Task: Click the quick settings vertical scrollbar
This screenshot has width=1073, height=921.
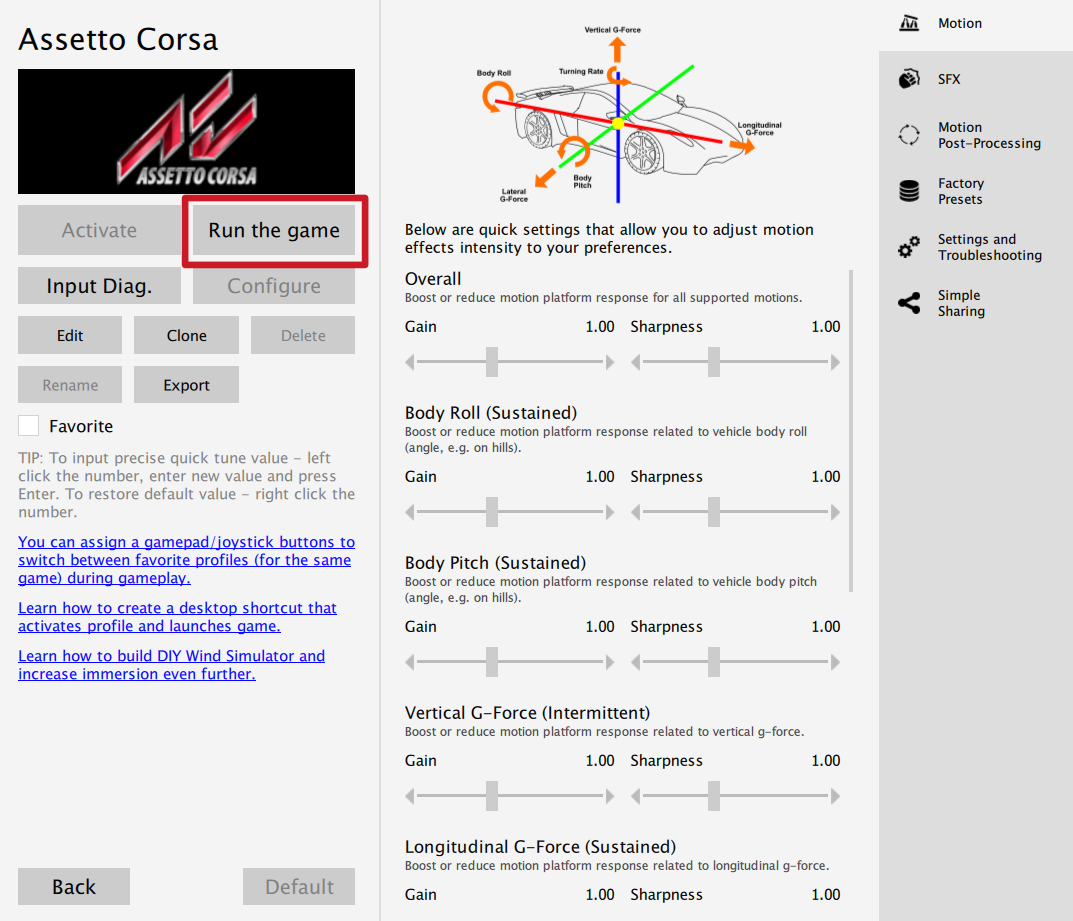Action: (x=851, y=430)
